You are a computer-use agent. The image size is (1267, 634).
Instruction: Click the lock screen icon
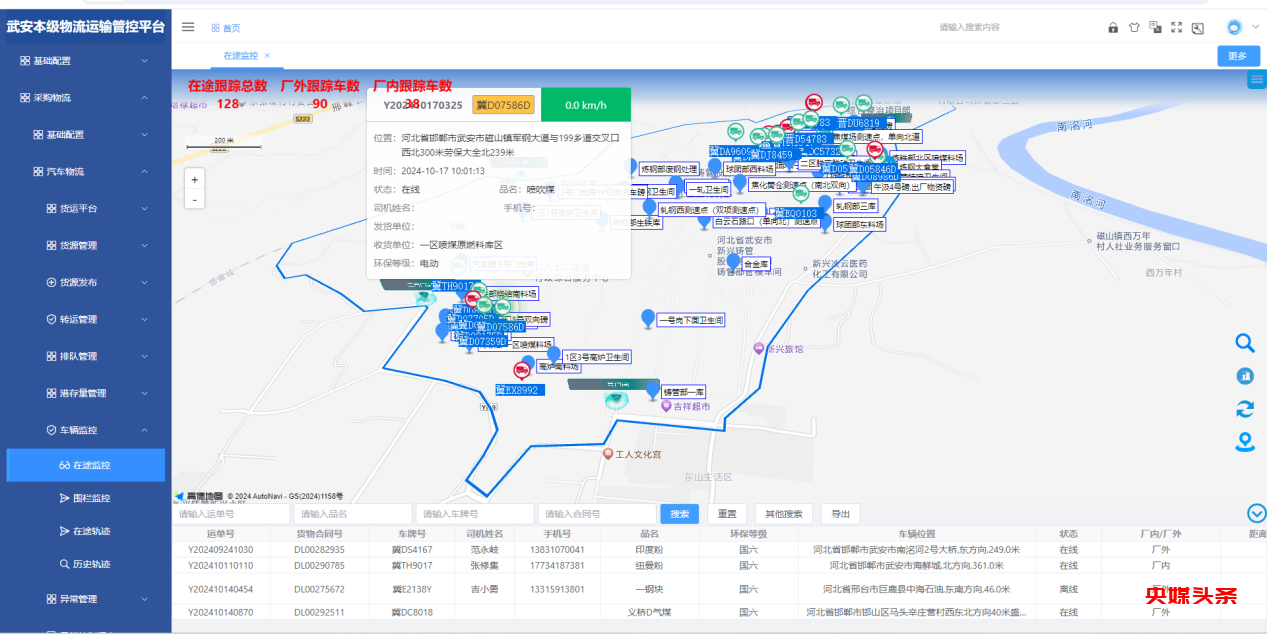1113,28
